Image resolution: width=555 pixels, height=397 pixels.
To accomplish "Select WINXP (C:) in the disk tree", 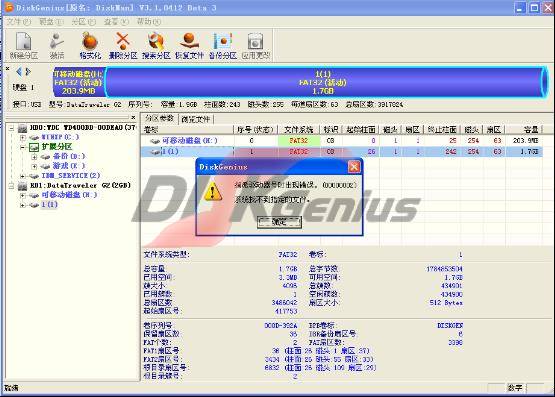I will (x=60, y=137).
